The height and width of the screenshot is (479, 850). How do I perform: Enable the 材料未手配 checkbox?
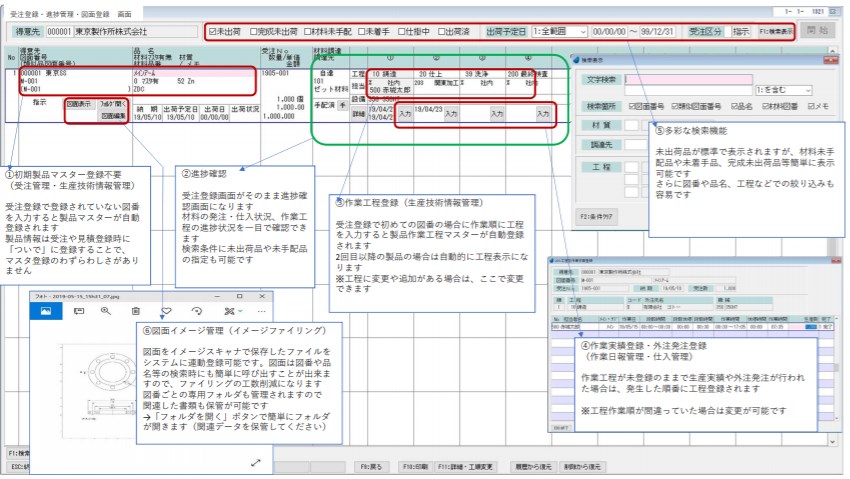pos(307,32)
